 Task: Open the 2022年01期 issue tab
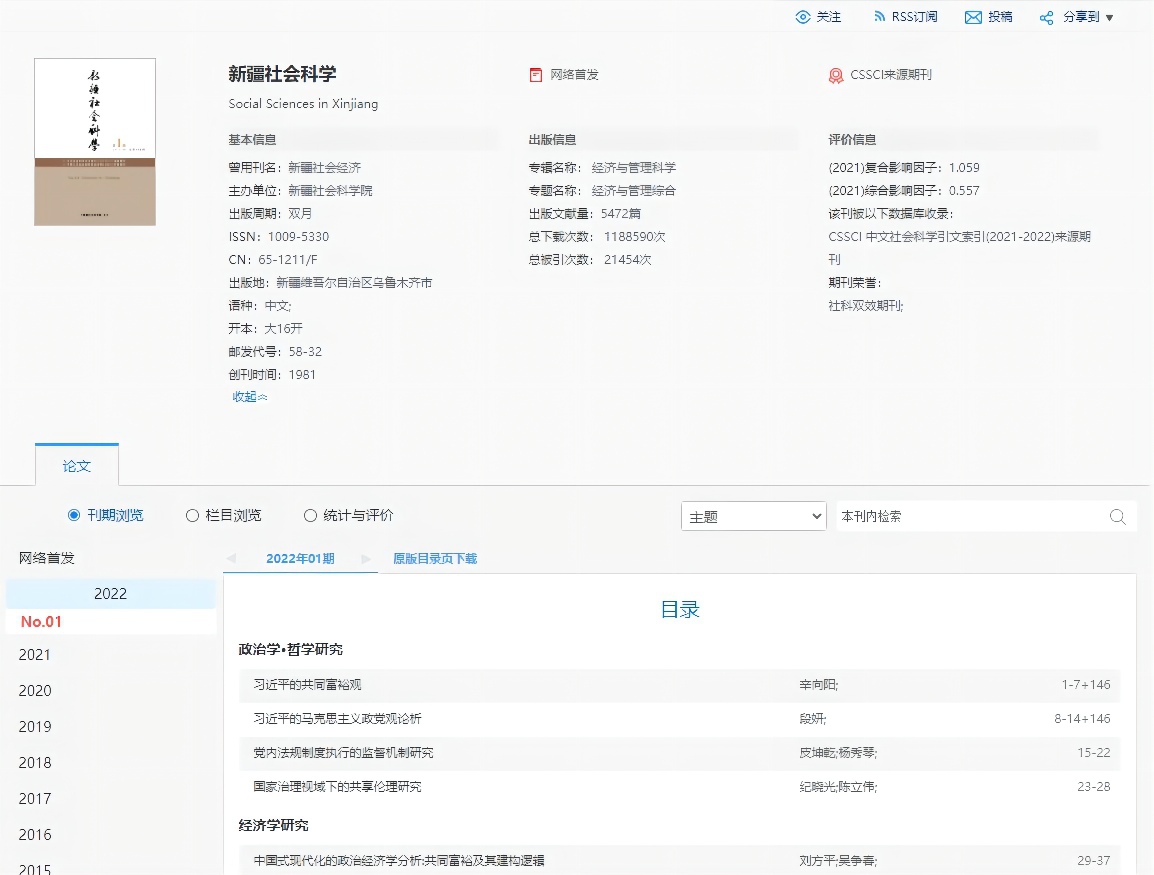point(300,559)
